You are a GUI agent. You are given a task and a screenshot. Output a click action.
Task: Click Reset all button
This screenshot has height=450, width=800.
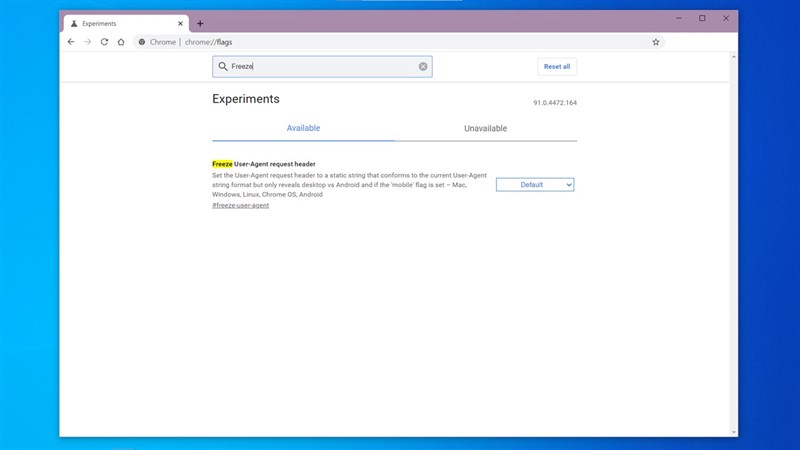tap(557, 66)
